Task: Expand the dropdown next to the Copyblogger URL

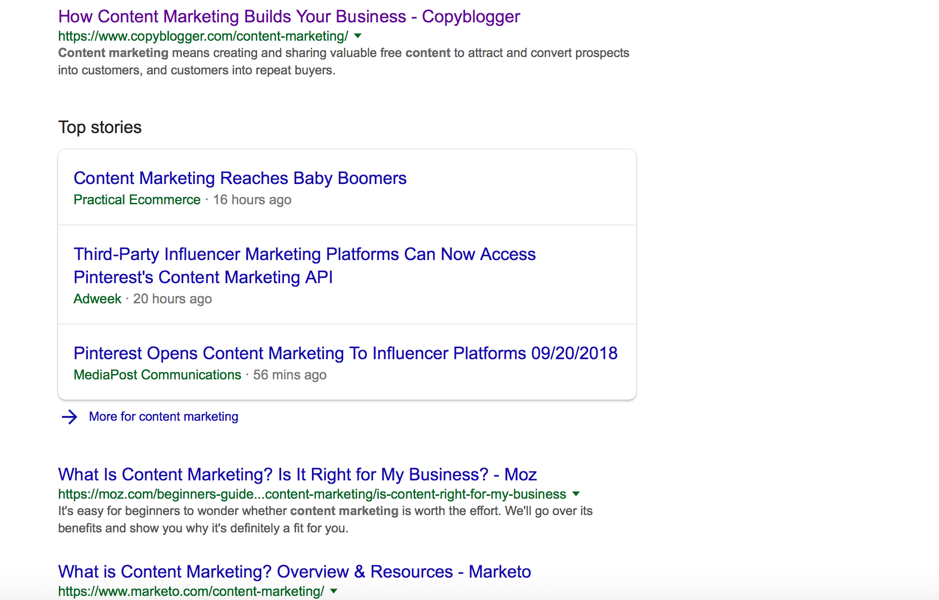Action: click(357, 35)
